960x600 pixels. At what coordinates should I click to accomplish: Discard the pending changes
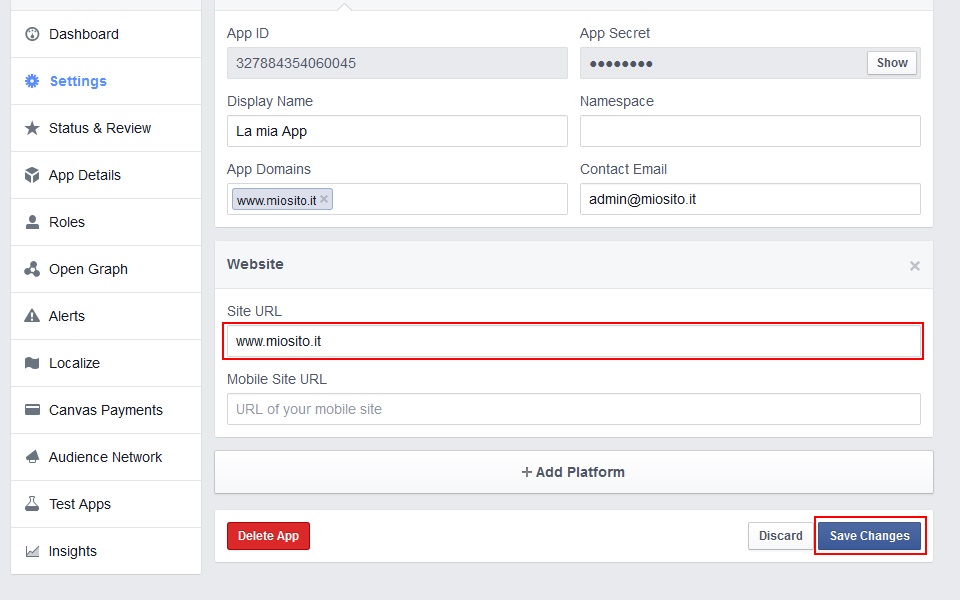780,536
